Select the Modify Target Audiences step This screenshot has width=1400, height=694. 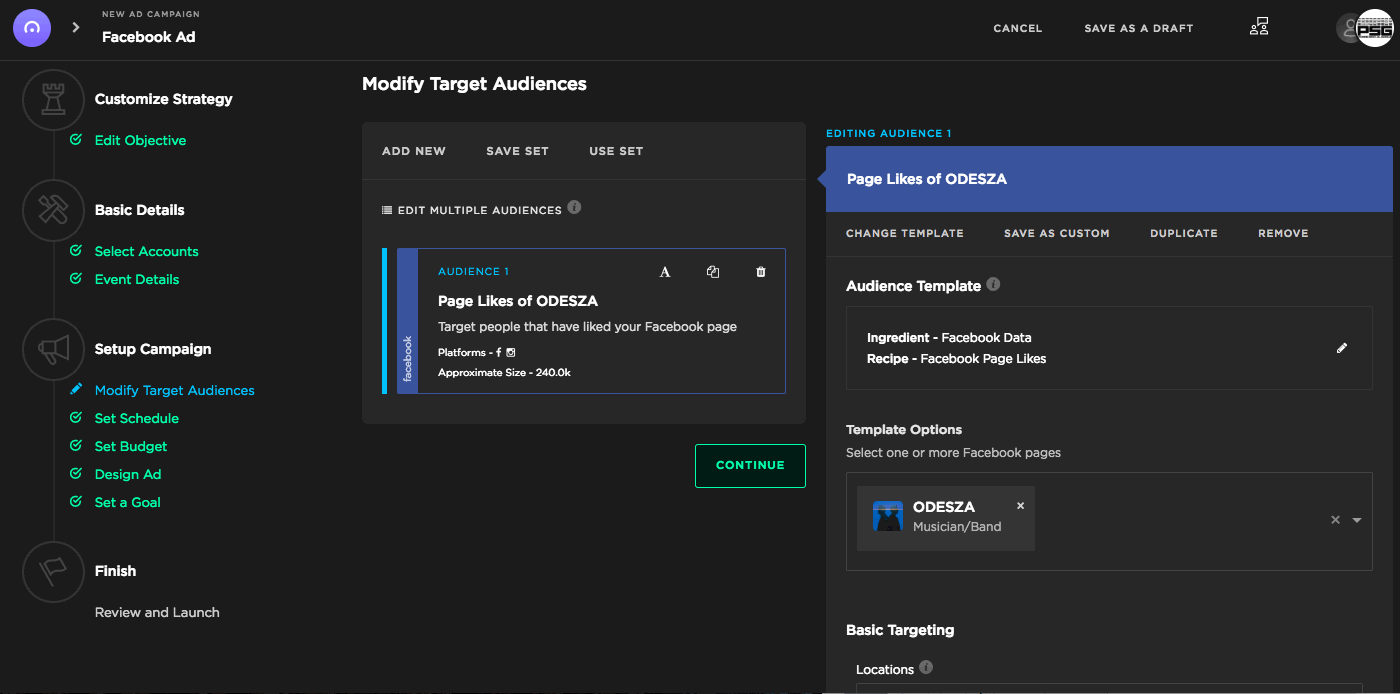pos(175,391)
